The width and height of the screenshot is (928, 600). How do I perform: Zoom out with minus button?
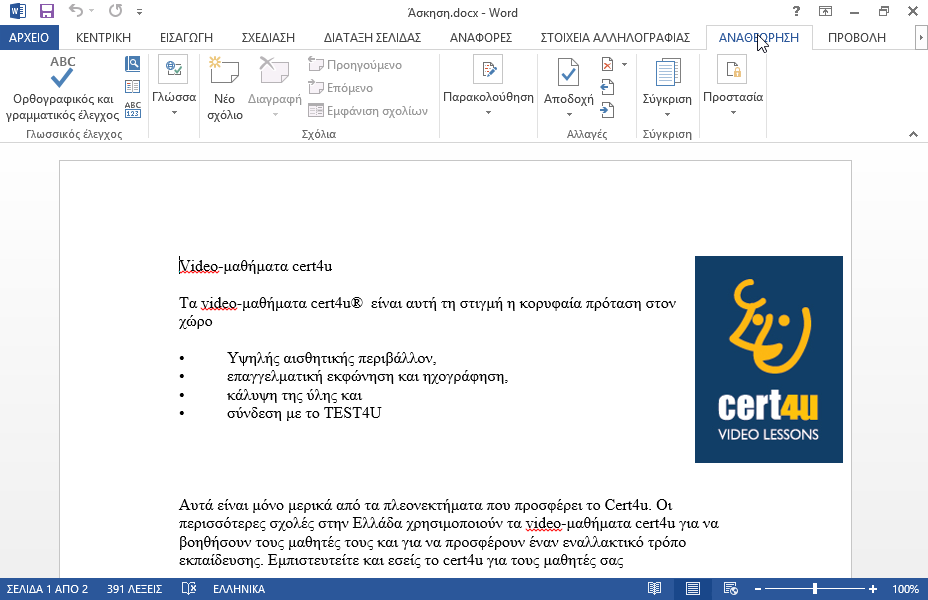(758, 589)
